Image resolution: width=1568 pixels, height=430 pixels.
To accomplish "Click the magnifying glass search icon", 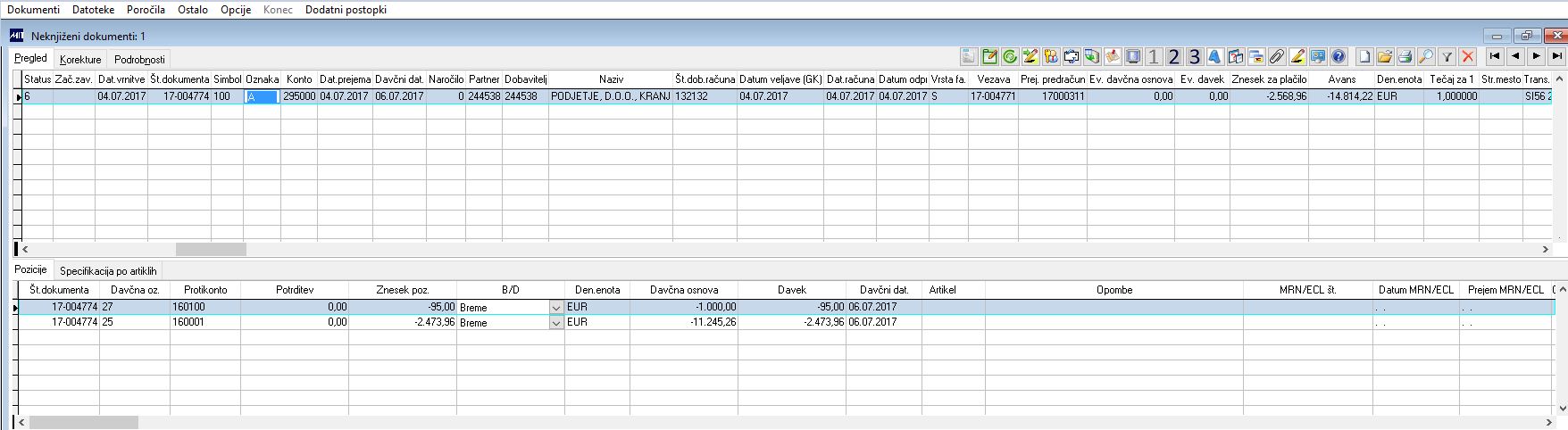I will (1426, 57).
